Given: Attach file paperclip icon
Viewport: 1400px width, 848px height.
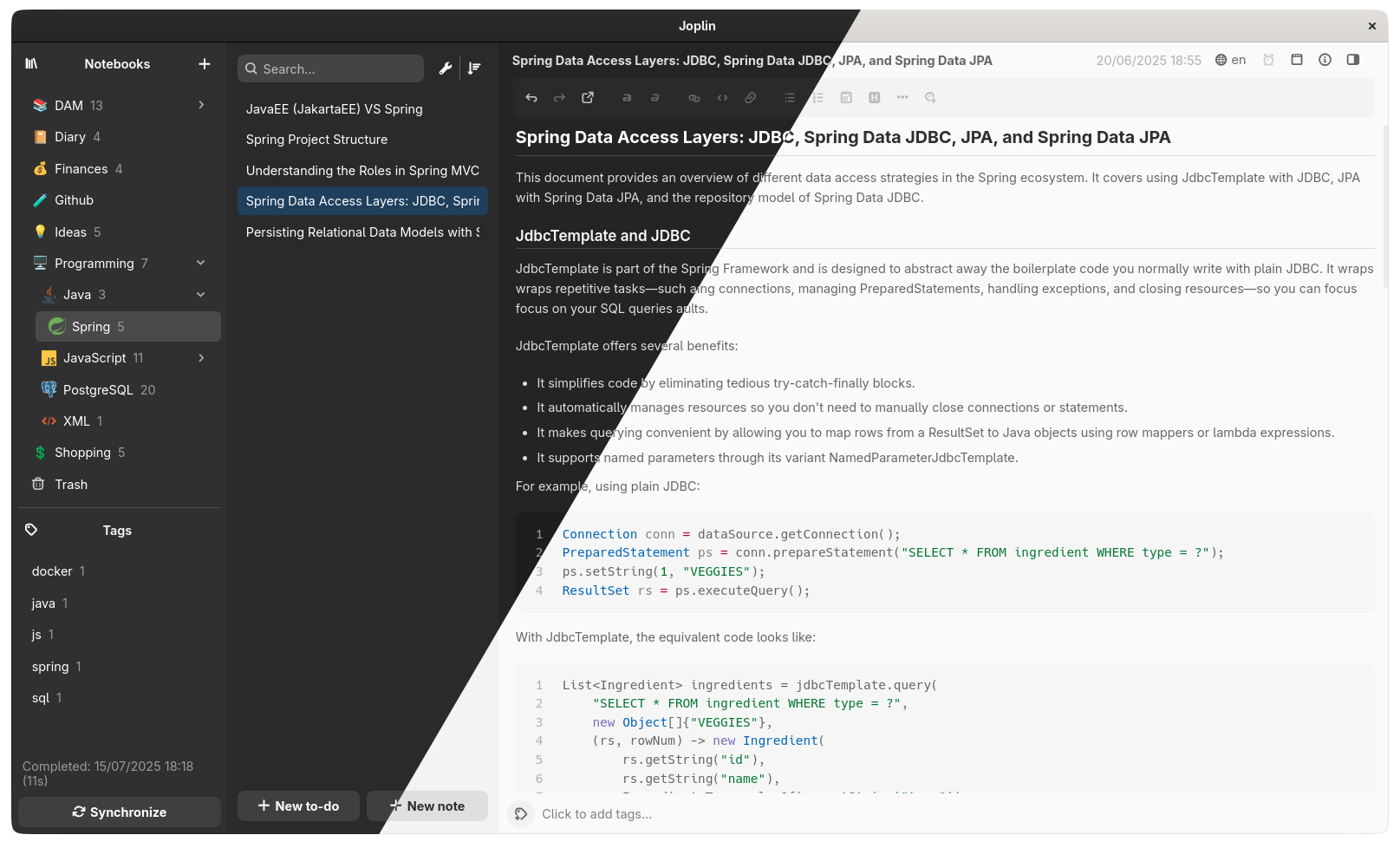Looking at the screenshot, I should click(x=751, y=98).
